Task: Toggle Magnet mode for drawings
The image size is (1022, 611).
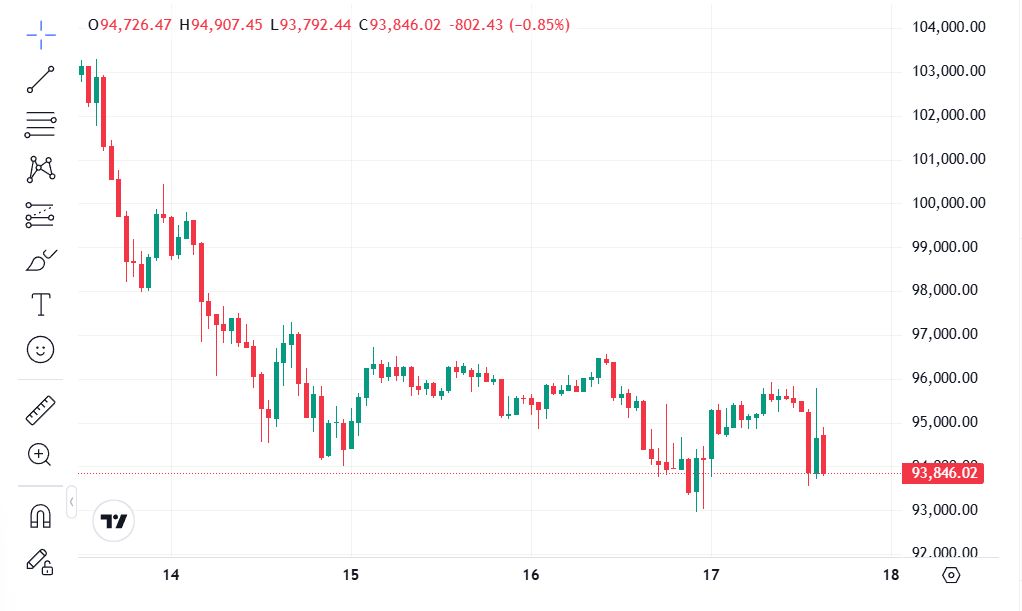Action: (40, 518)
